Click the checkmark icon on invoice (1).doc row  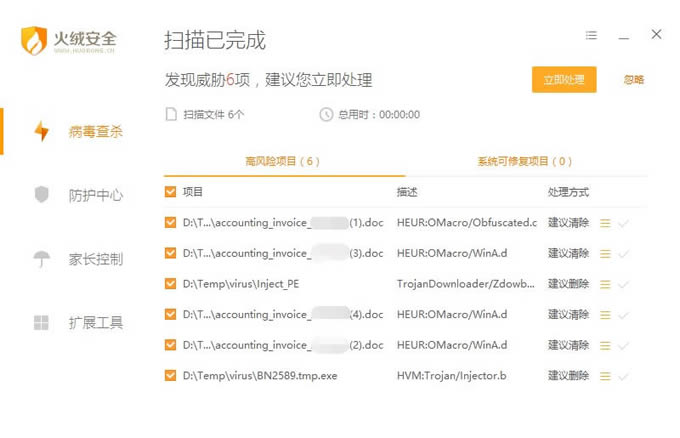point(624,223)
